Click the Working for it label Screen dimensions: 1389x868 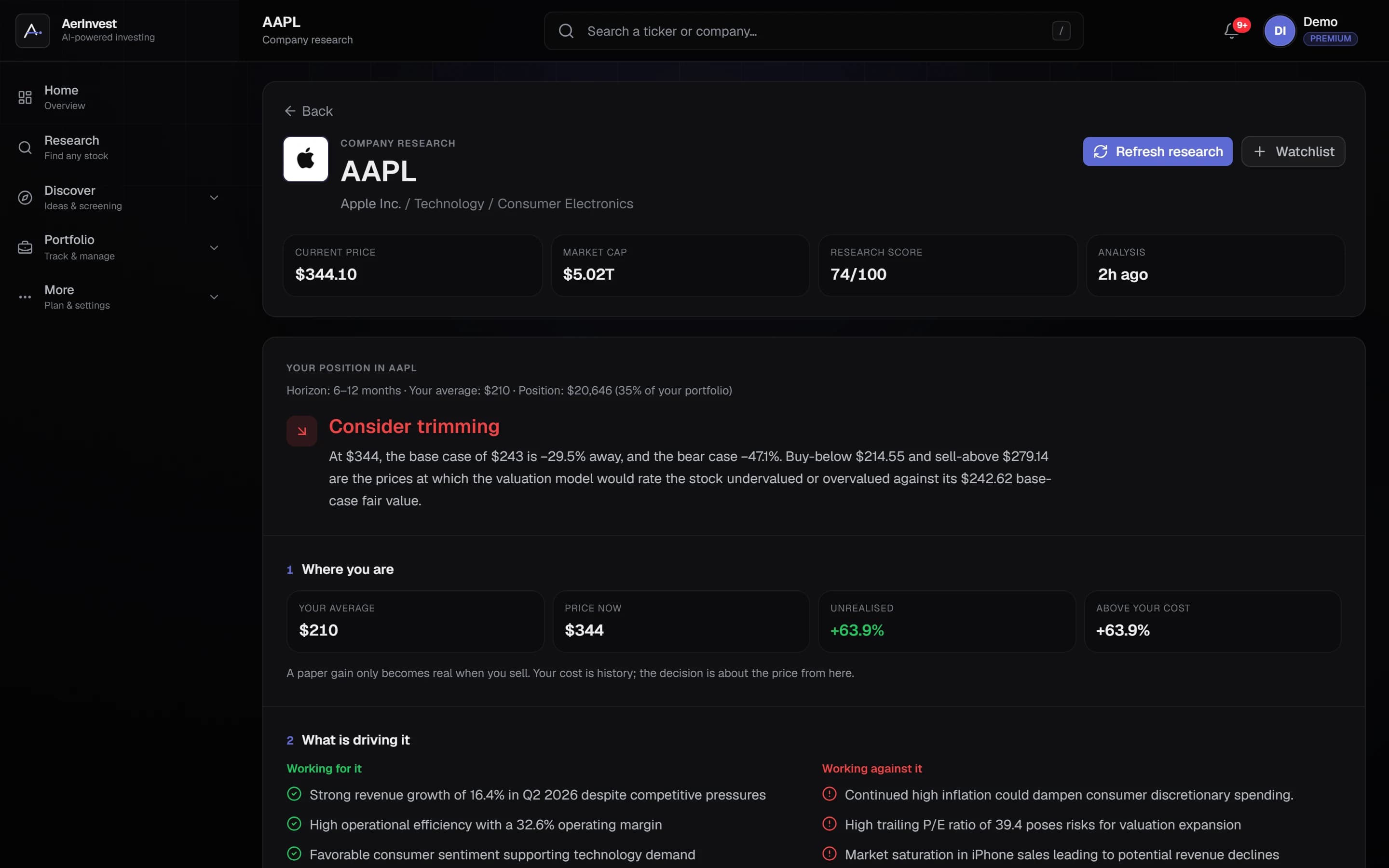click(x=324, y=768)
